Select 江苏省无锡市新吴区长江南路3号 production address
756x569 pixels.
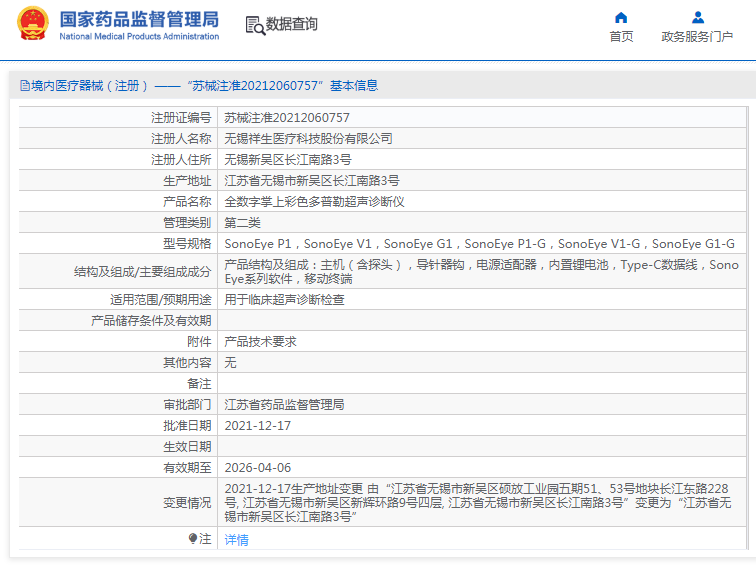312,181
